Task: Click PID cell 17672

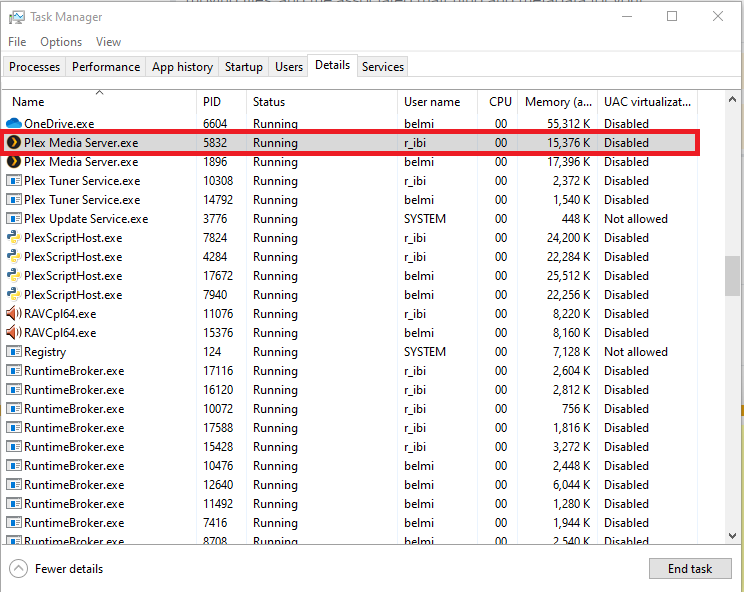Action: (218, 276)
